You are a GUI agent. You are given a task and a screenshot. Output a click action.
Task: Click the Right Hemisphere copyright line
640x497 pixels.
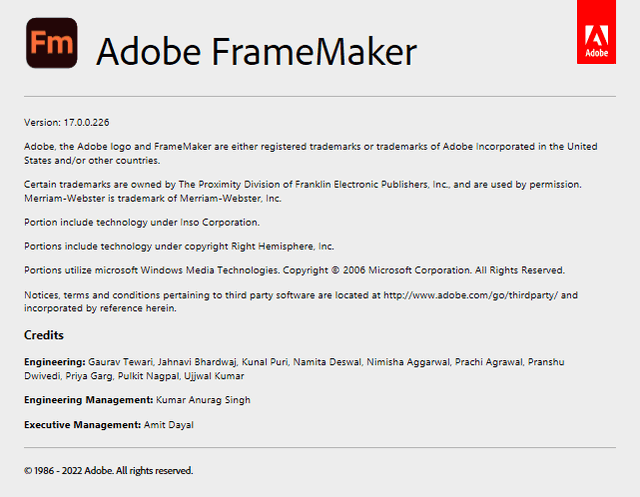[179, 246]
